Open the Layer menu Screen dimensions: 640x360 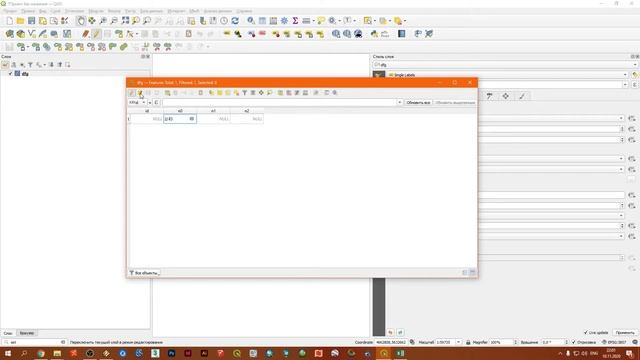tap(55, 11)
